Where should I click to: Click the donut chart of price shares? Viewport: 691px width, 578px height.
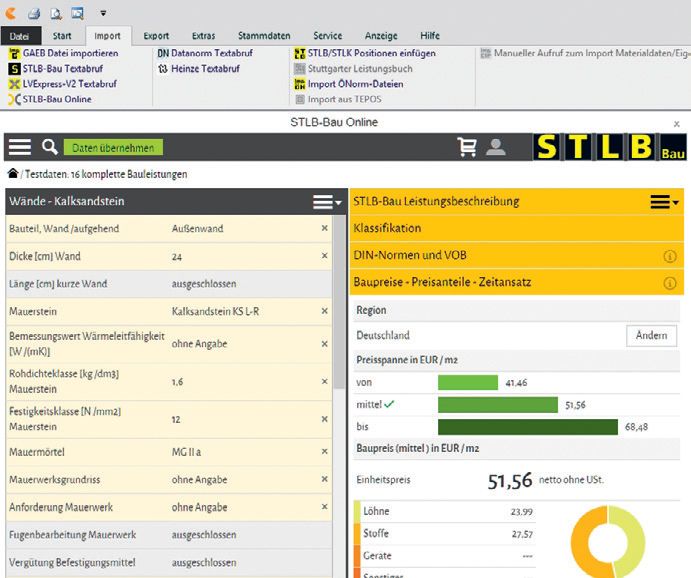[608, 542]
